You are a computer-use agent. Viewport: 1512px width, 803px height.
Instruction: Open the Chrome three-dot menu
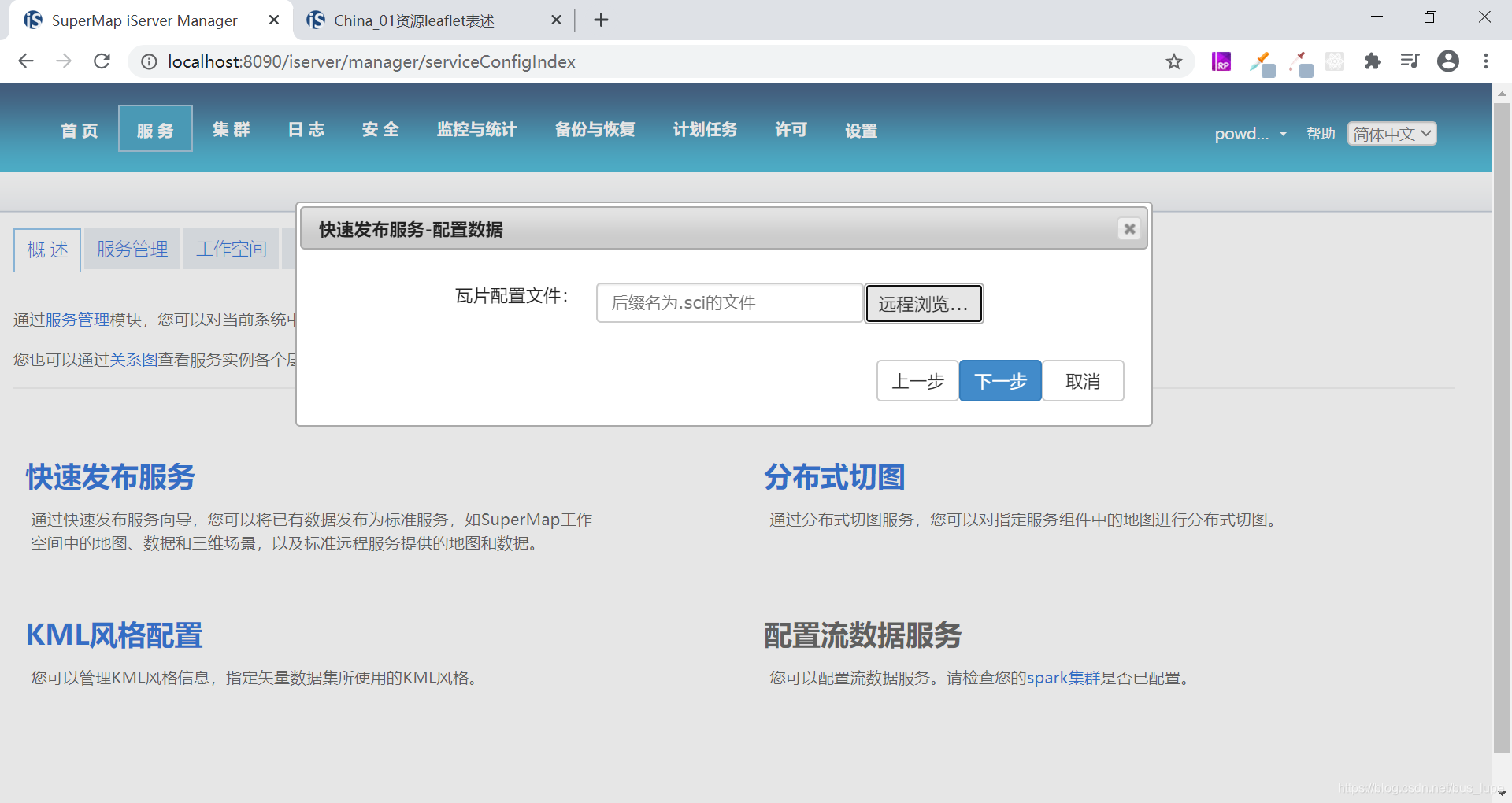pyautogui.click(x=1486, y=61)
